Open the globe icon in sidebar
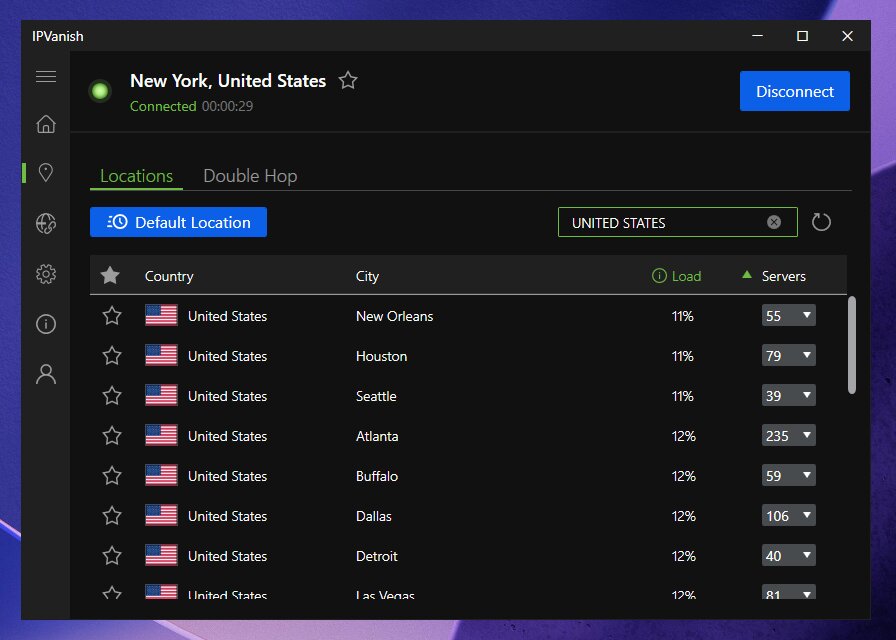The width and height of the screenshot is (896, 640). pos(45,224)
